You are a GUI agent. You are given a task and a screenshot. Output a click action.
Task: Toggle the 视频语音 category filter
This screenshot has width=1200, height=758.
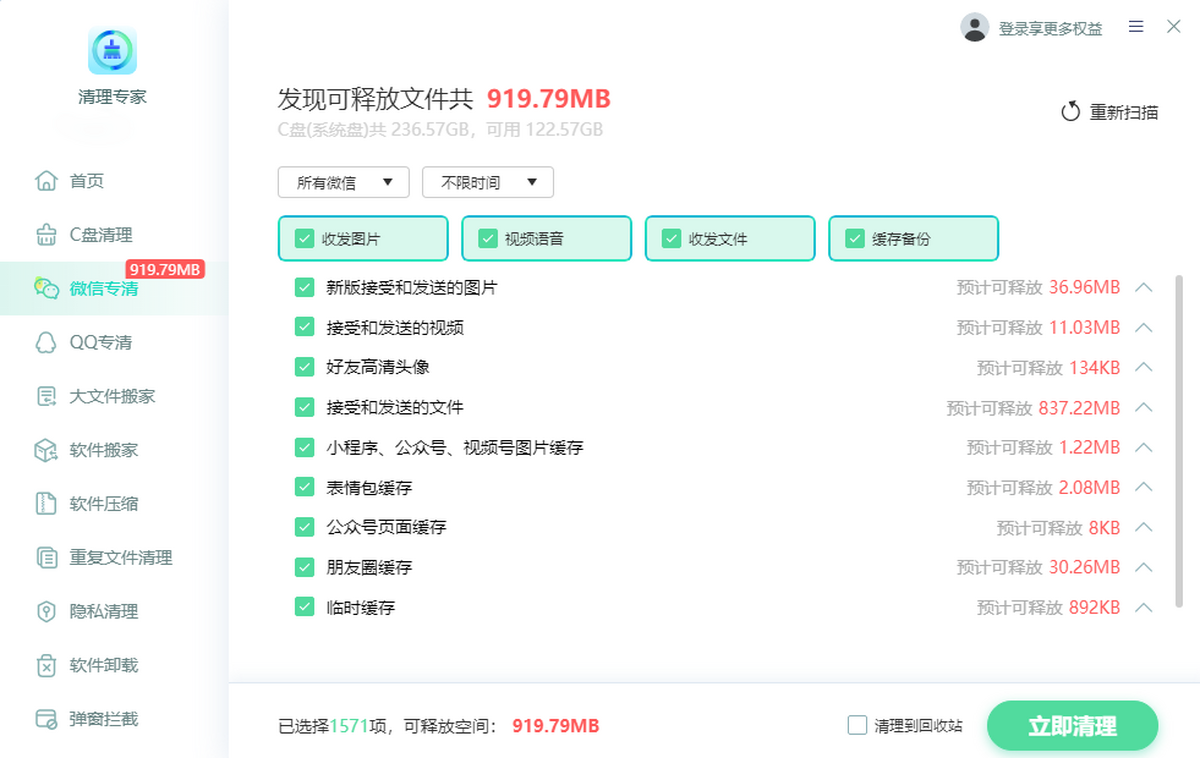tap(547, 239)
